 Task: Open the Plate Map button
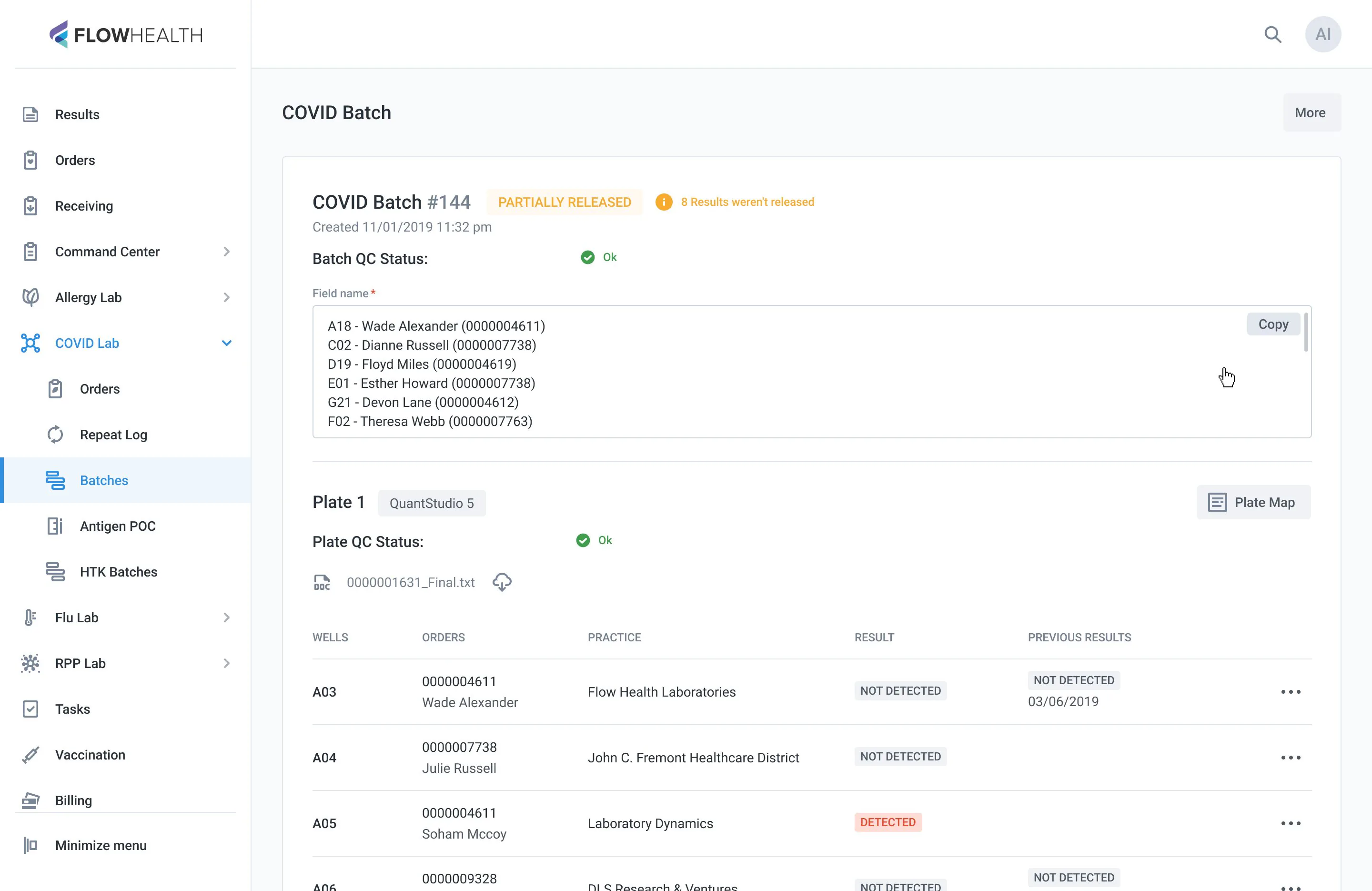(x=1253, y=502)
